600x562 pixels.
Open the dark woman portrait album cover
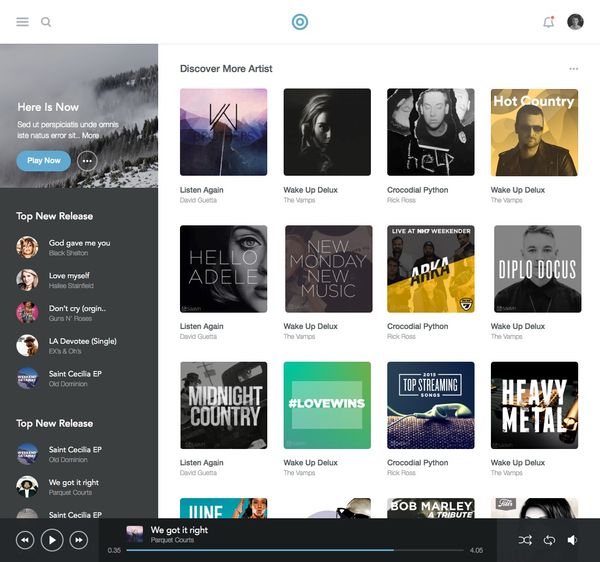pos(327,132)
